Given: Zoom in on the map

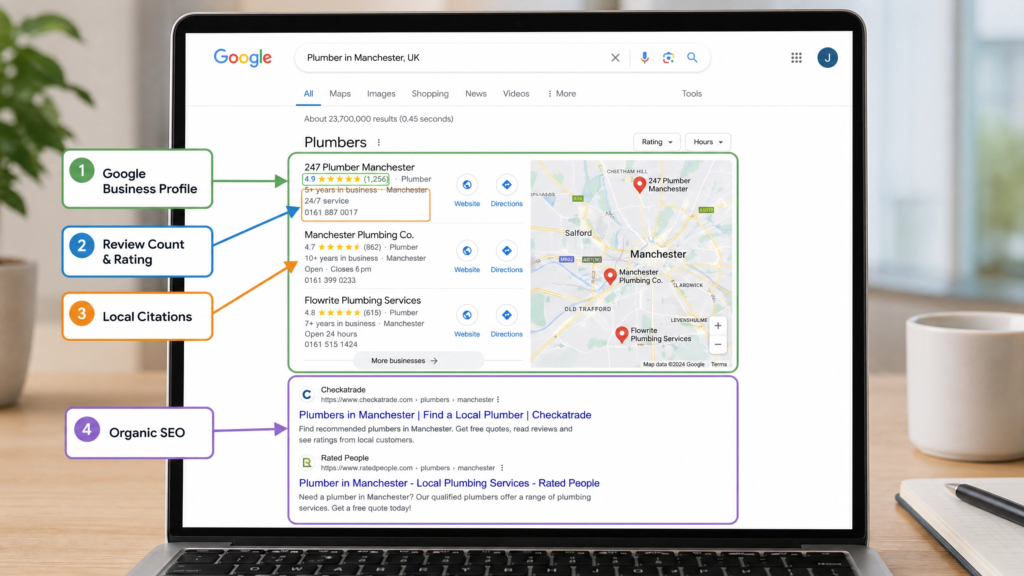Looking at the screenshot, I should [718, 325].
